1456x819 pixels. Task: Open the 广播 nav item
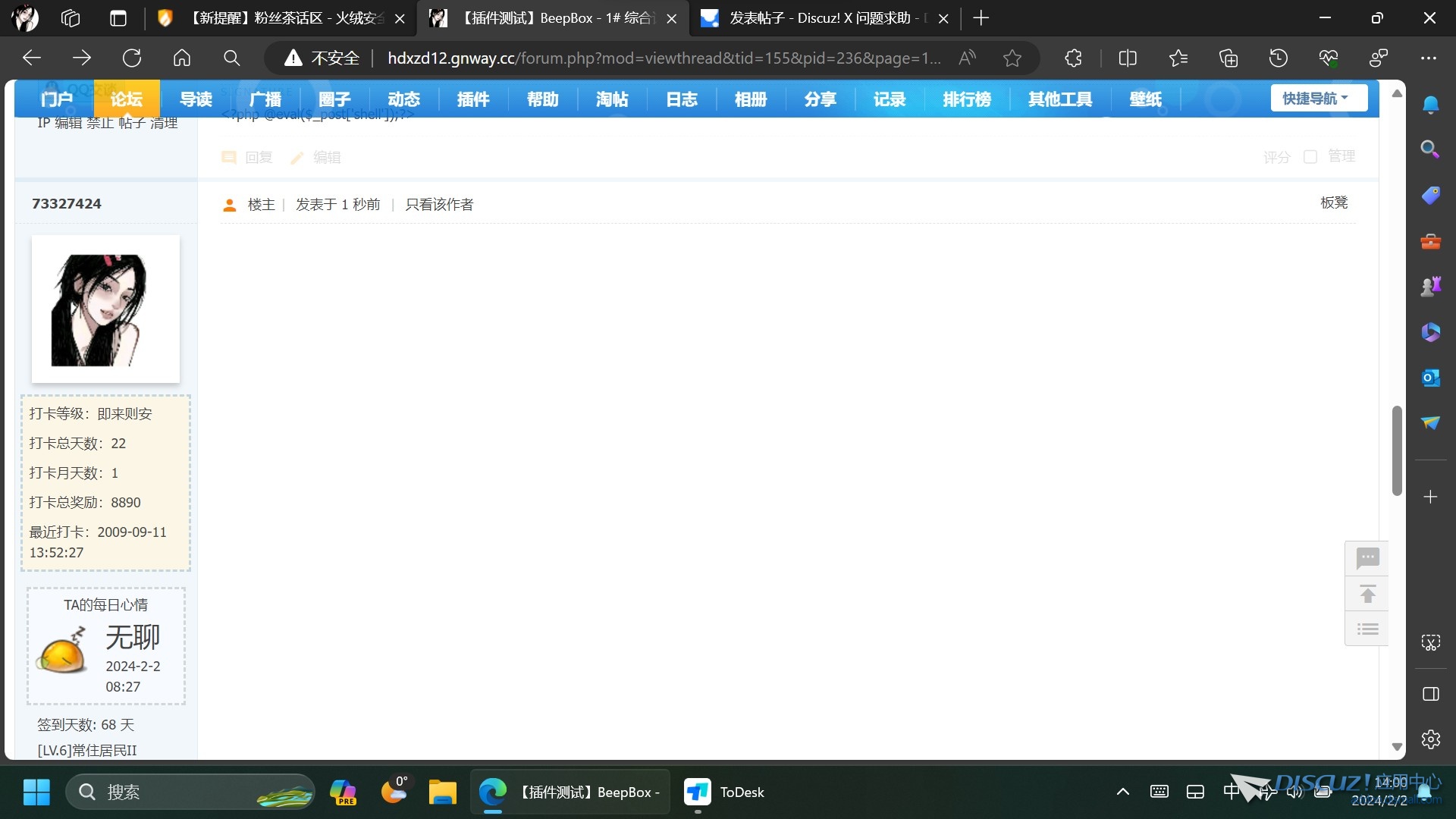click(x=265, y=99)
